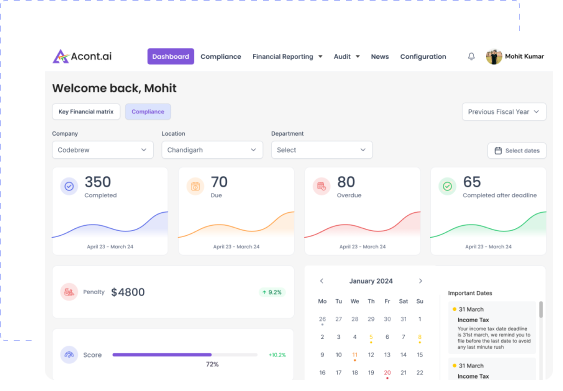This screenshot has width=563, height=391.
Task: Click the Select dates button
Action: [517, 150]
